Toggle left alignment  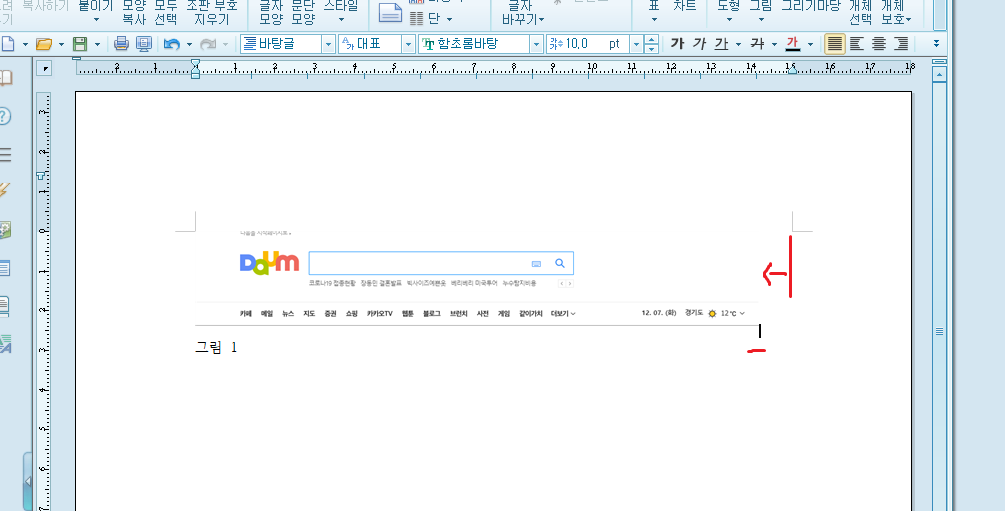tap(857, 44)
